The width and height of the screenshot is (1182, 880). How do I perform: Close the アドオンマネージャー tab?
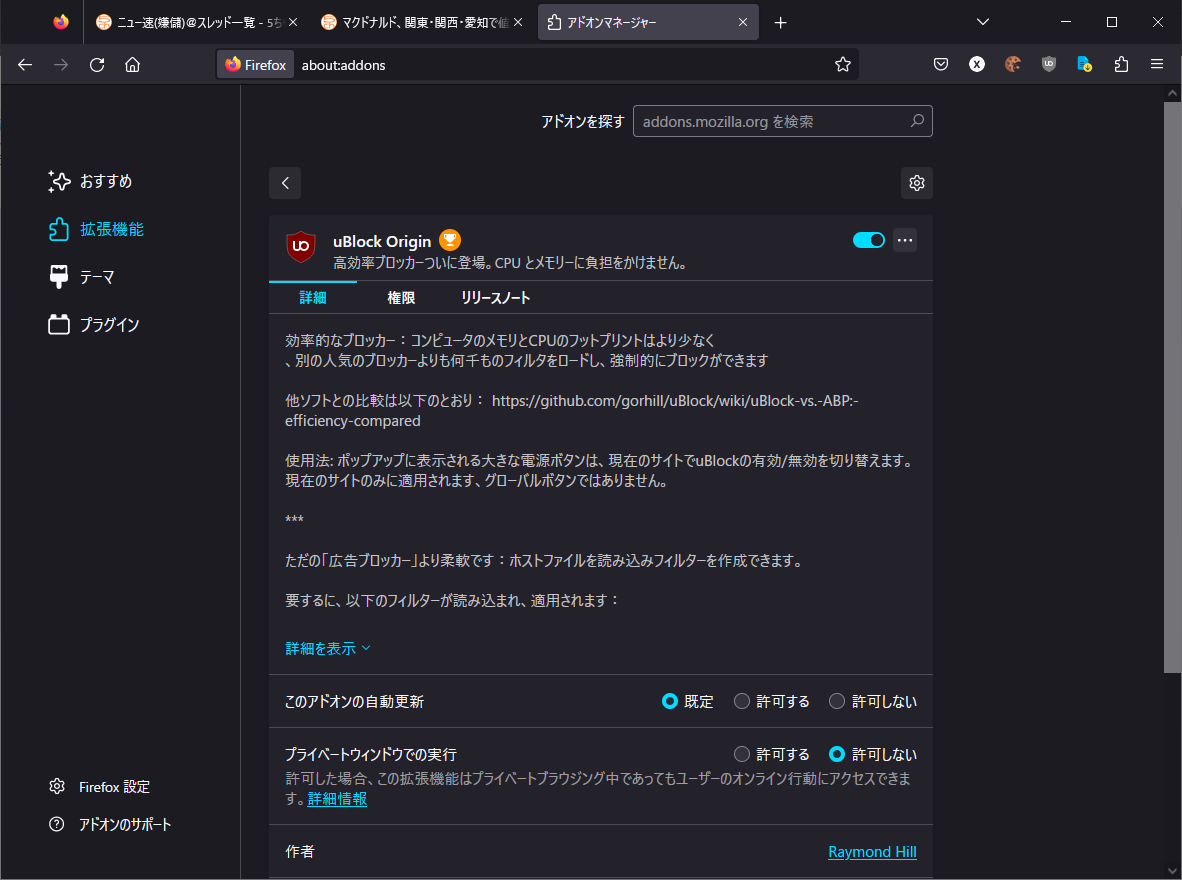coord(743,23)
